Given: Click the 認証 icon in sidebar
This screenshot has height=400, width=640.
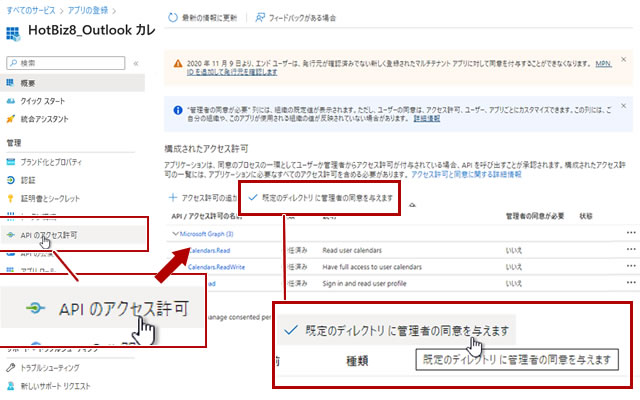Looking at the screenshot, I should [11, 180].
